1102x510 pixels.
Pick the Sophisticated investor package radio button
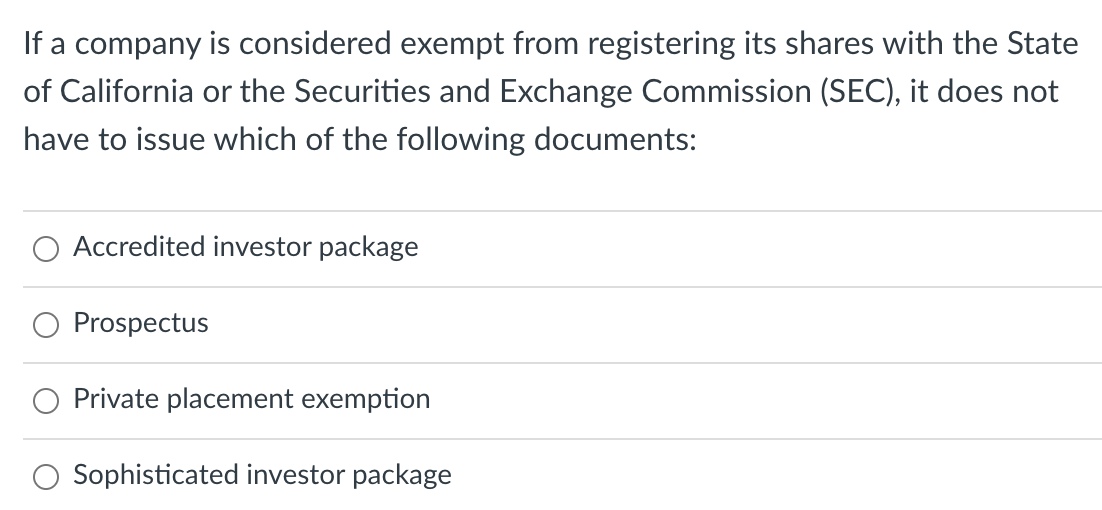point(46,476)
